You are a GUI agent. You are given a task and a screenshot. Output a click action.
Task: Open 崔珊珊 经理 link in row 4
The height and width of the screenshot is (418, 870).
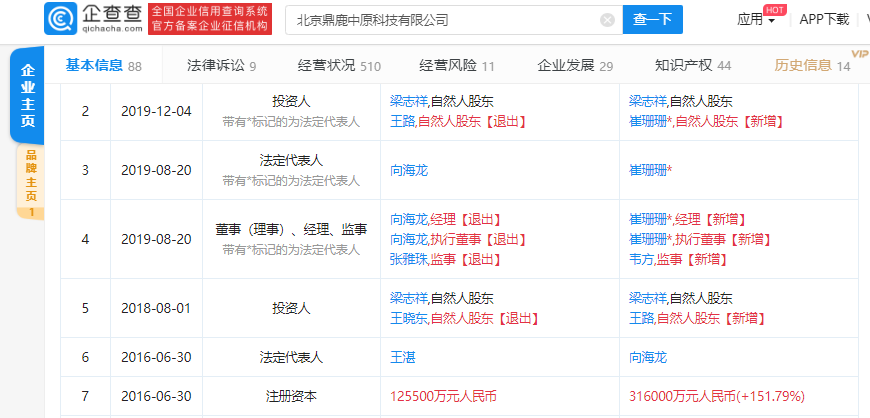click(650, 219)
